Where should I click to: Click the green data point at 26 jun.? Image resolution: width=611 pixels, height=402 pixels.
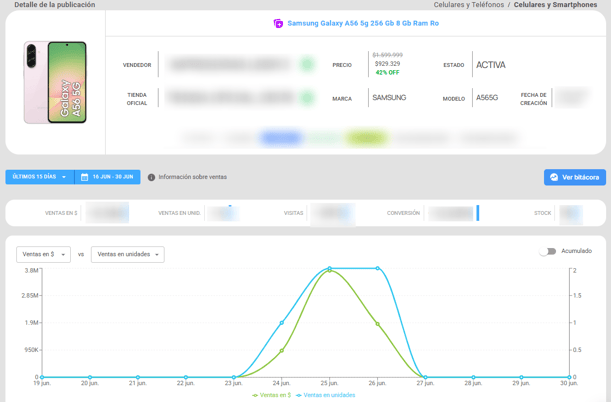coord(378,324)
